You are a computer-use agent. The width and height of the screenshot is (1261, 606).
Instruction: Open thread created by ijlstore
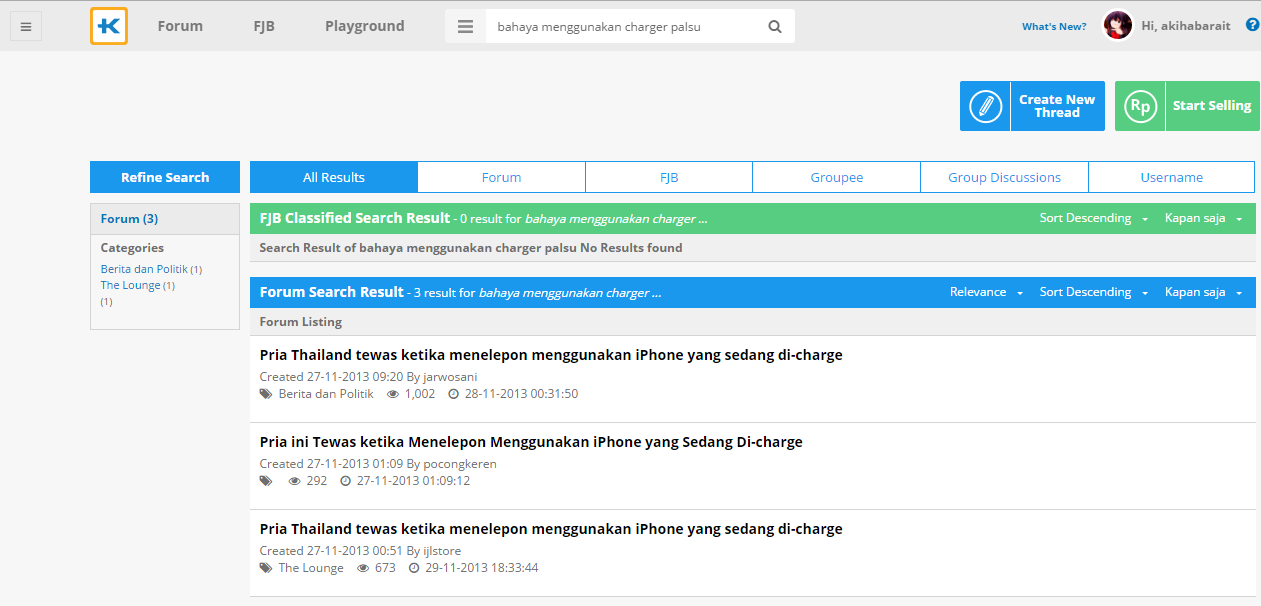[551, 529]
